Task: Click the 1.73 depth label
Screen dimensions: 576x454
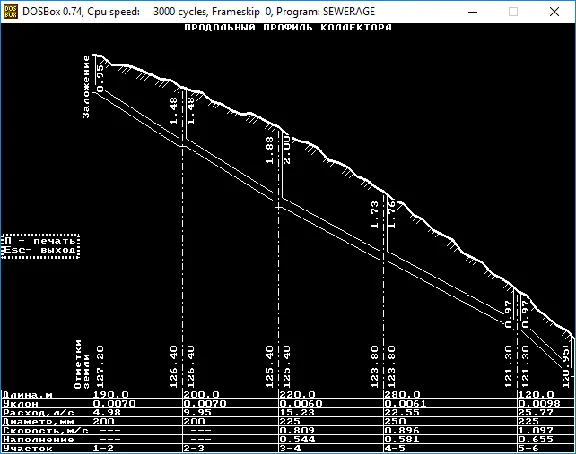Action: click(x=374, y=214)
